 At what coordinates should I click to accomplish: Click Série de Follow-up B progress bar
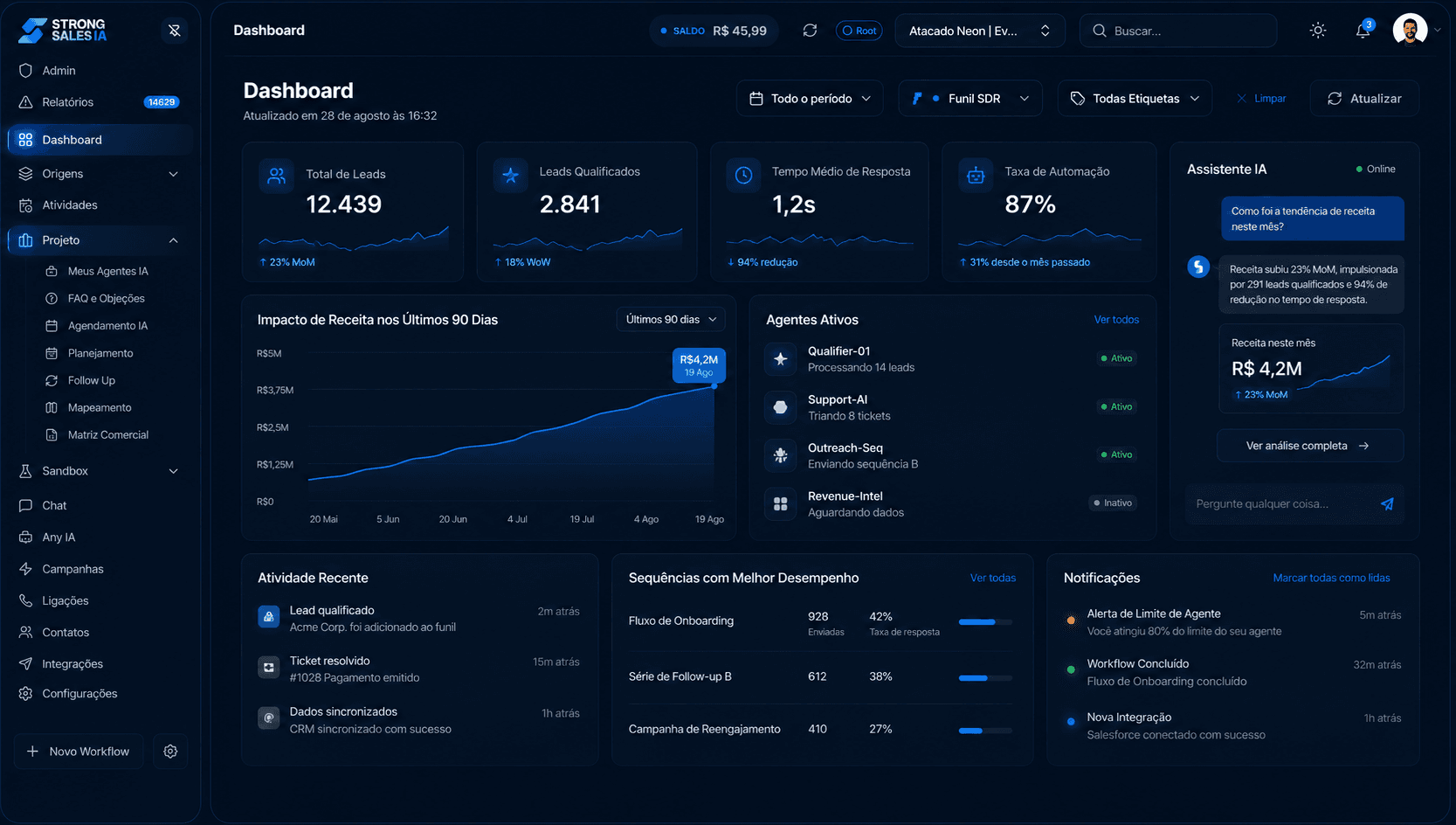tap(985, 678)
